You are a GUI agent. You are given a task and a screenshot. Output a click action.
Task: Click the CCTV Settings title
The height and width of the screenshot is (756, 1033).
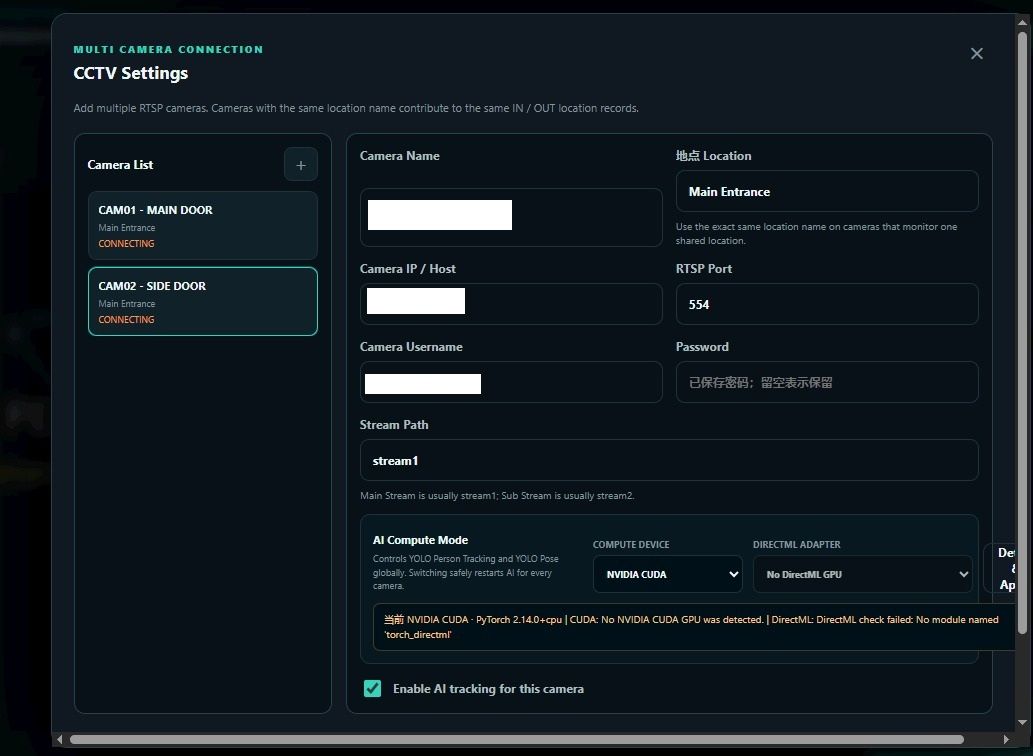[x=130, y=73]
